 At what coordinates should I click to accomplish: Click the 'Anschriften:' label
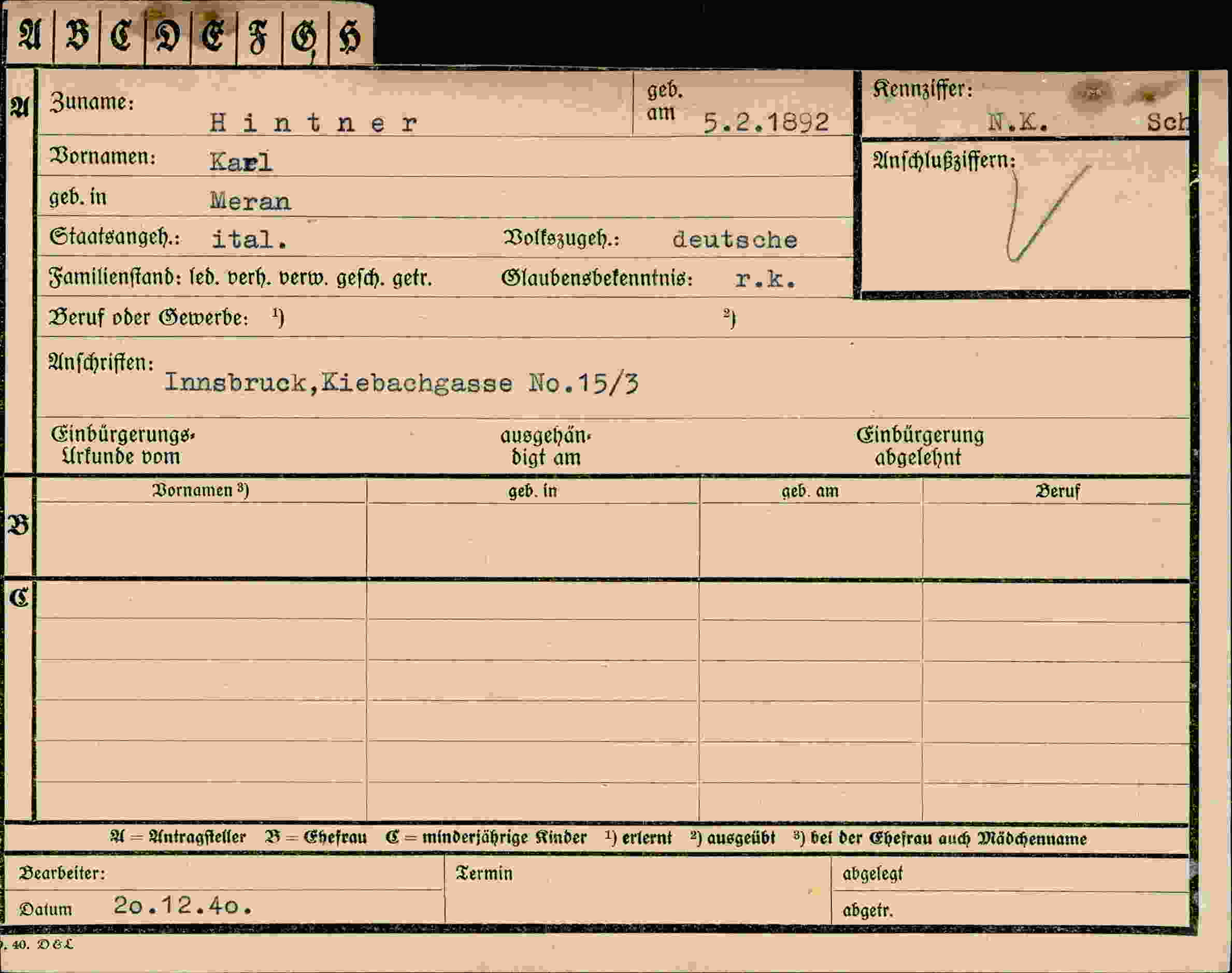tap(102, 363)
